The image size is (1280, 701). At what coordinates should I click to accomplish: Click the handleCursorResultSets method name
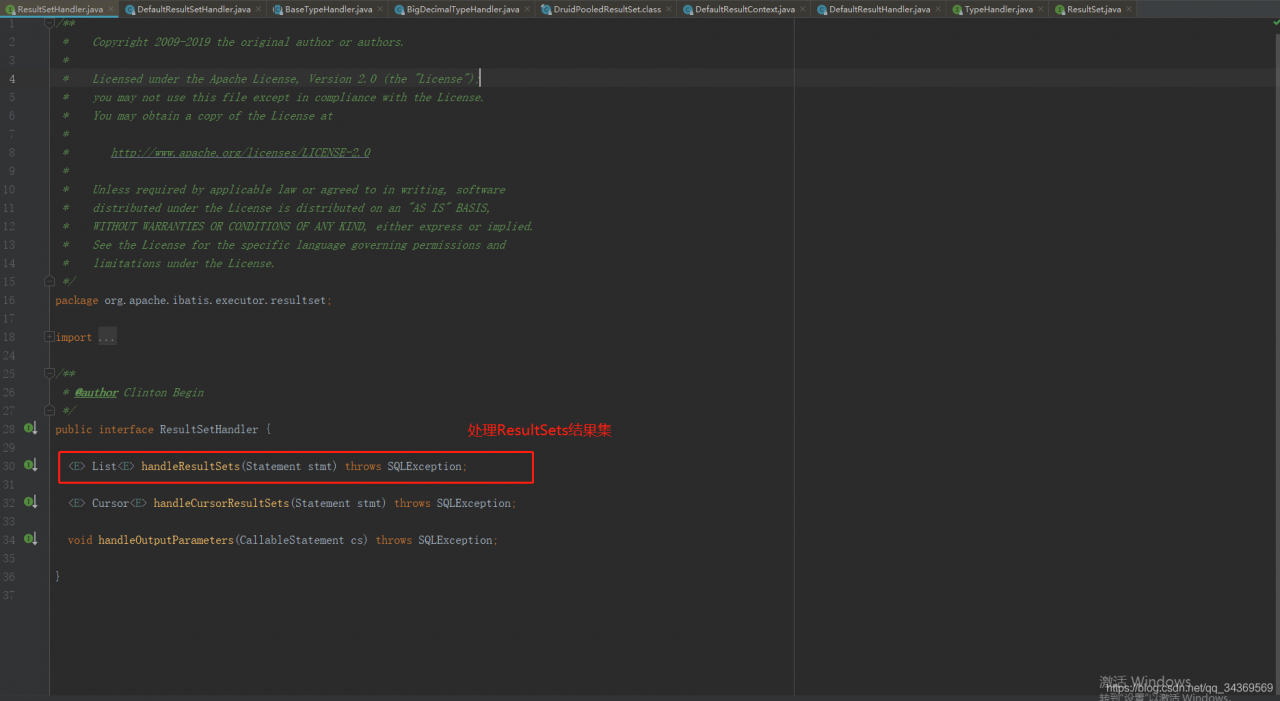(x=221, y=503)
